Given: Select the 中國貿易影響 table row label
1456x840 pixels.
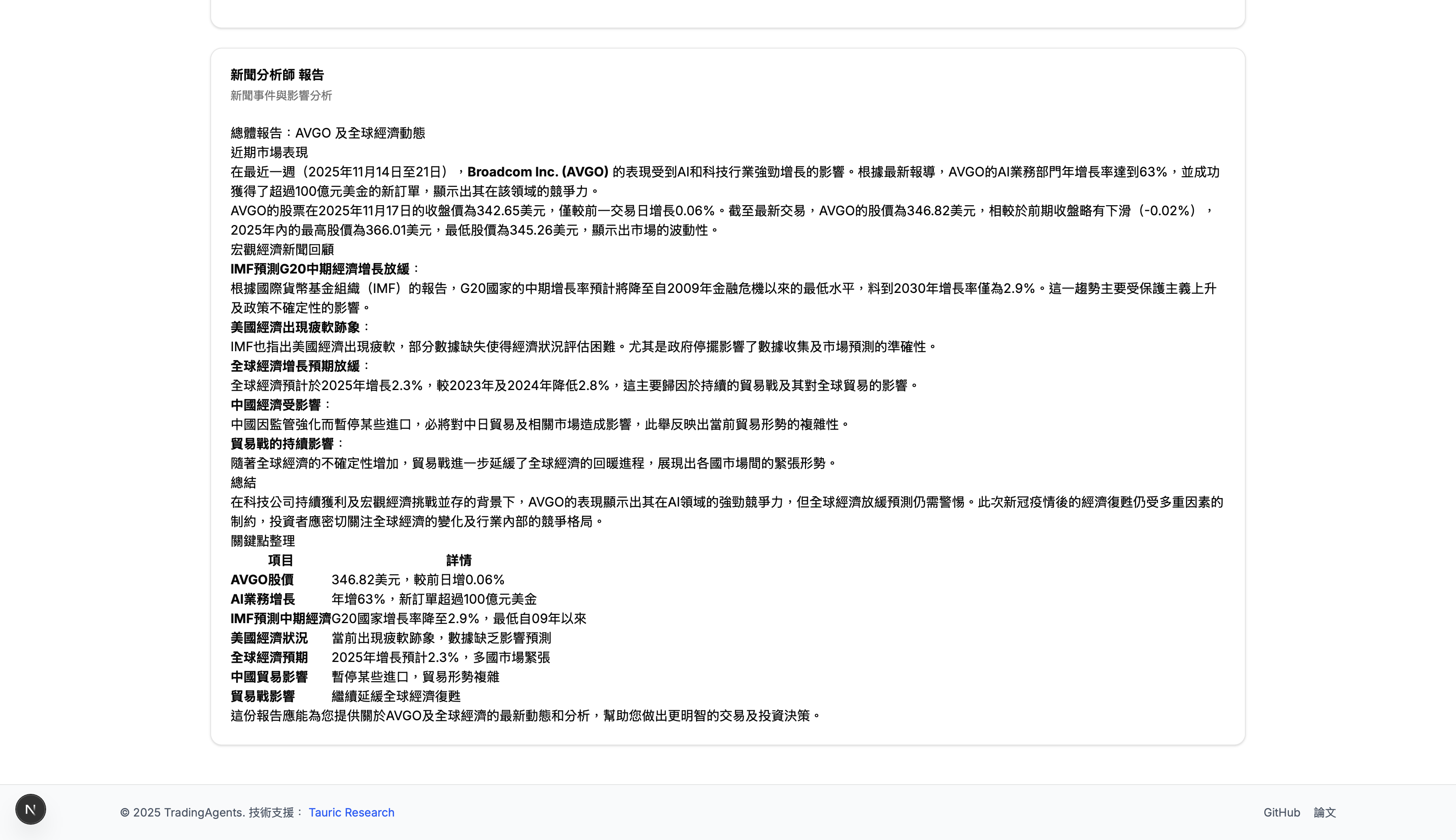Looking at the screenshot, I should (269, 677).
